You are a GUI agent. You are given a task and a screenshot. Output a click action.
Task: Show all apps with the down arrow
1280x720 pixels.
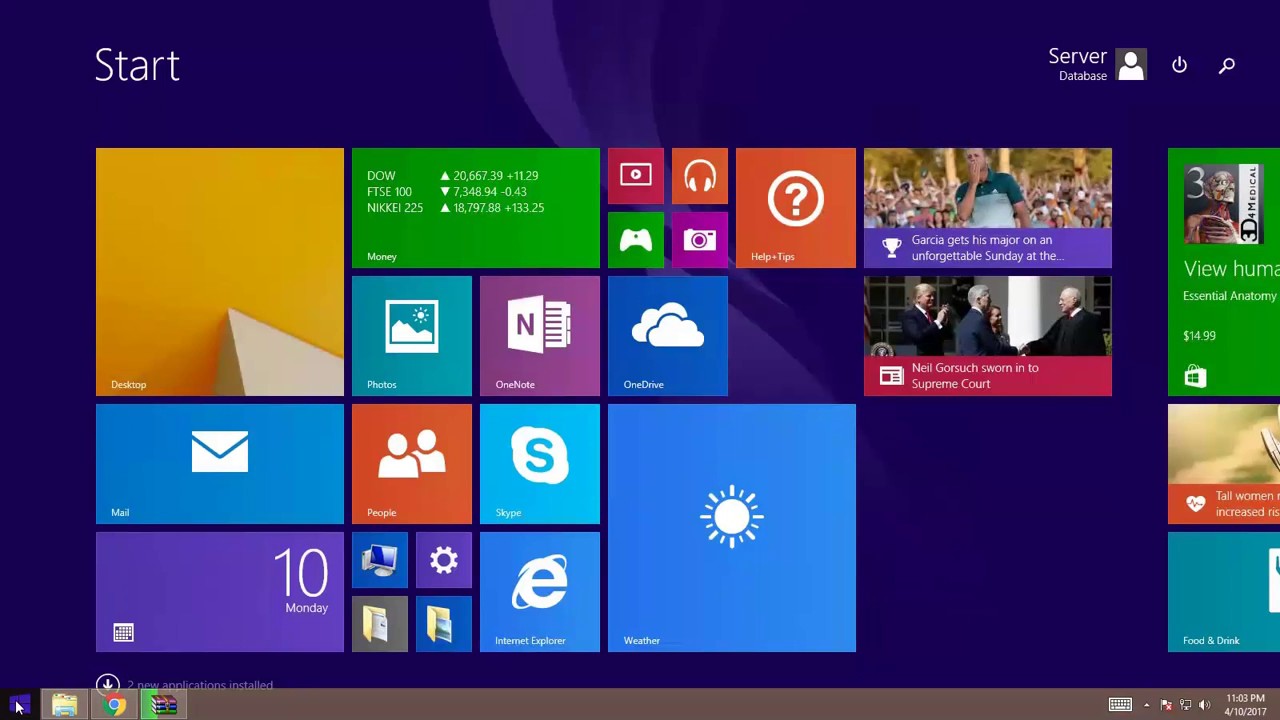pos(107,685)
